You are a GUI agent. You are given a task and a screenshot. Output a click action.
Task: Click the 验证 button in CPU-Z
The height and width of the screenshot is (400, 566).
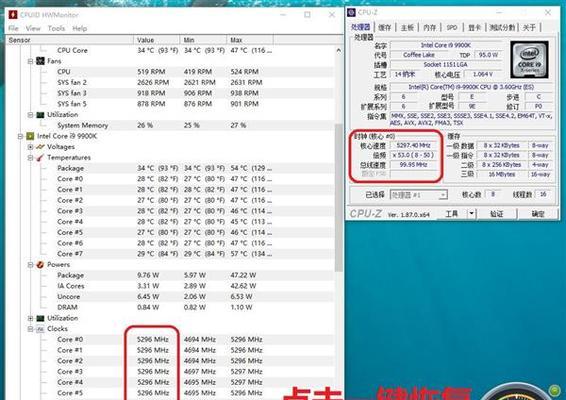(x=497, y=214)
